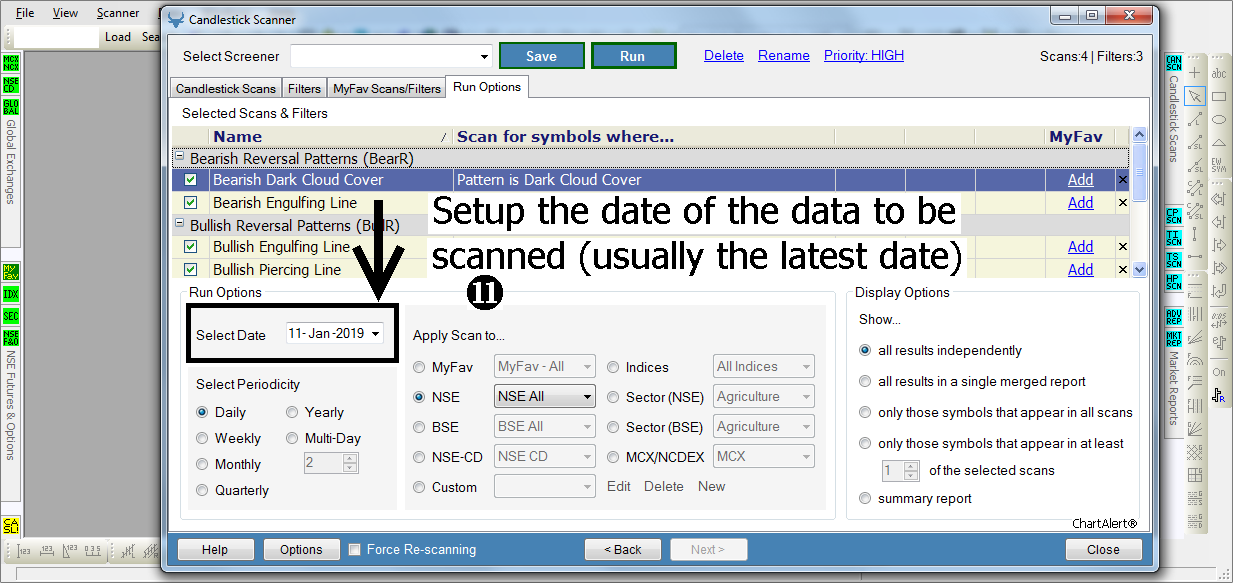Click the Save button
The image size is (1233, 583).
[541, 56]
